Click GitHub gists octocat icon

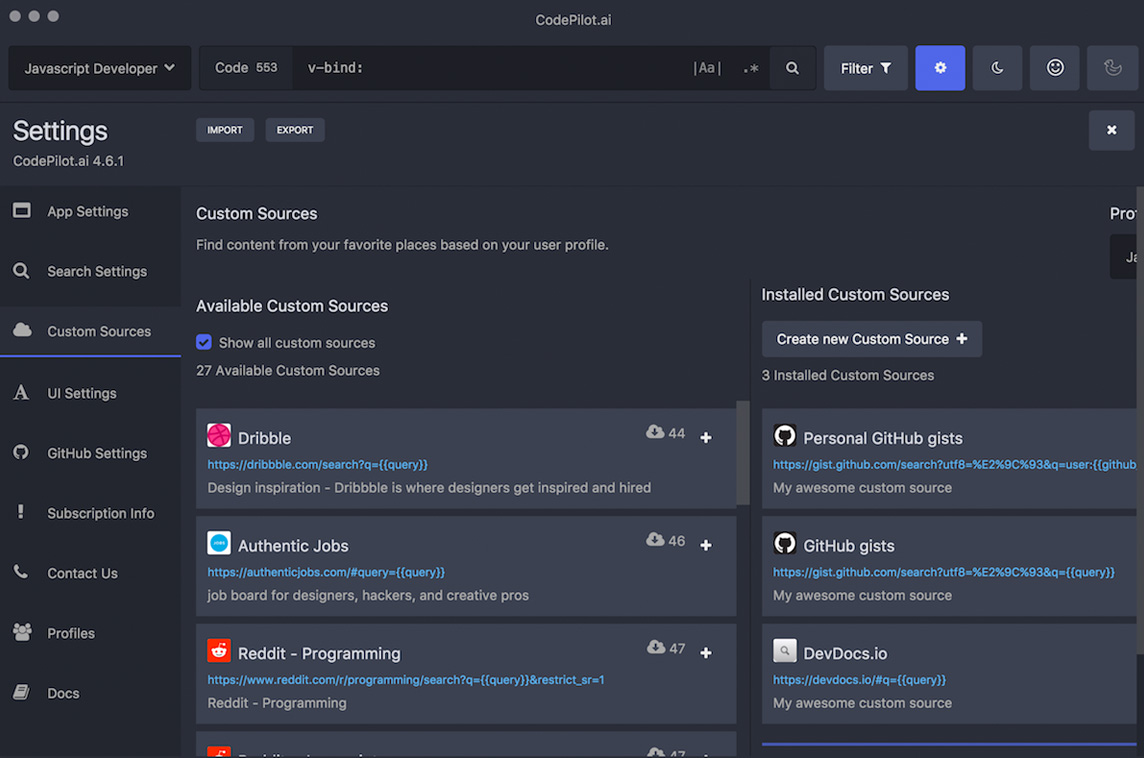(784, 543)
